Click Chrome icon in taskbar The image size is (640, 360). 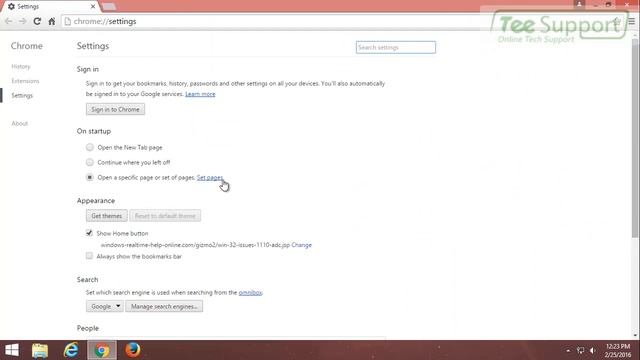102,350
